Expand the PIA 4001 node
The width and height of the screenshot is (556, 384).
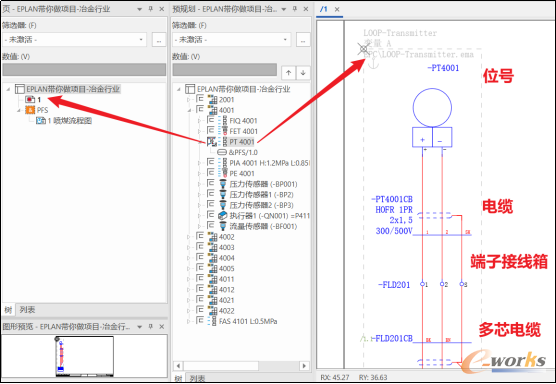(x=199, y=163)
